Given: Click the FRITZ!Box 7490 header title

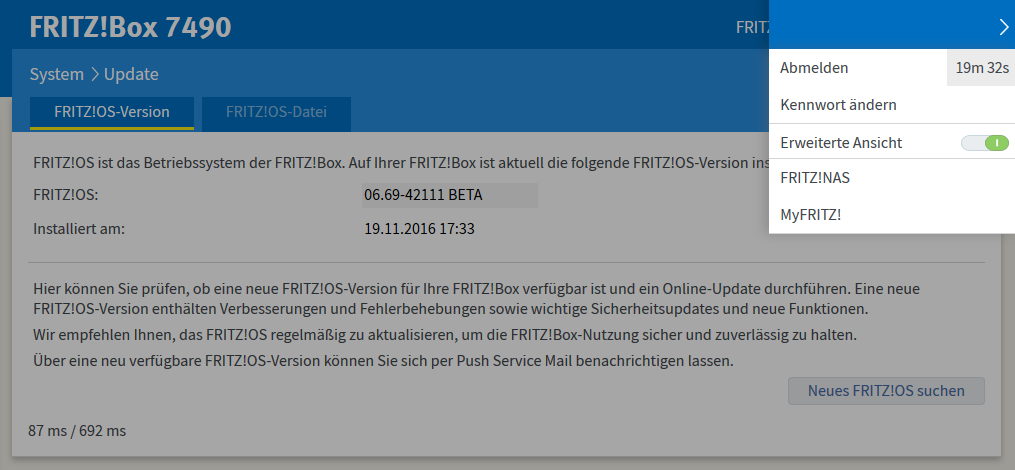Looking at the screenshot, I should click(x=130, y=27).
